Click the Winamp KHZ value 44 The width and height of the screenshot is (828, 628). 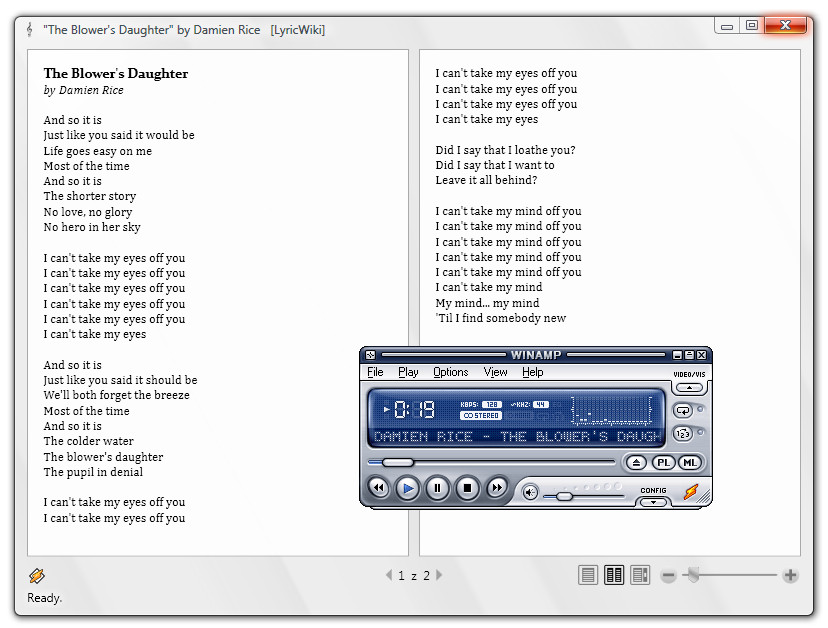click(541, 405)
